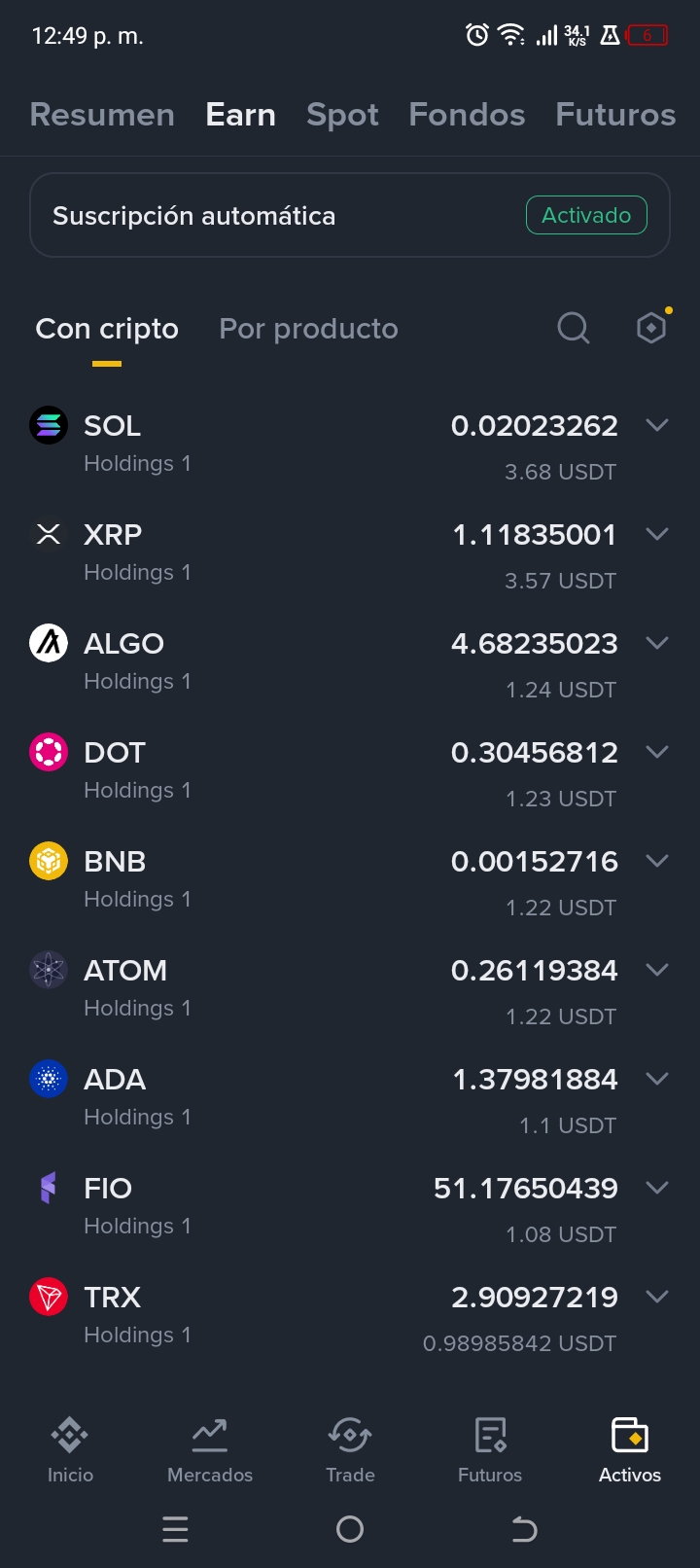Select the Por producto view
Viewport: 700px width, 1568px height.
pyautogui.click(x=308, y=329)
